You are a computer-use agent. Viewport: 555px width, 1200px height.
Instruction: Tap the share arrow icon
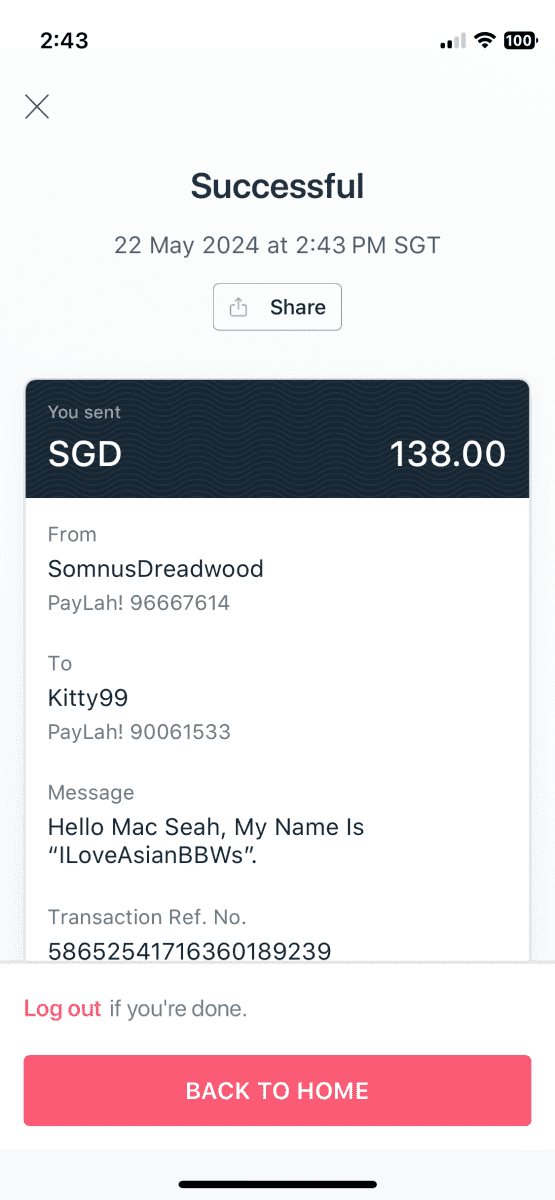point(238,307)
